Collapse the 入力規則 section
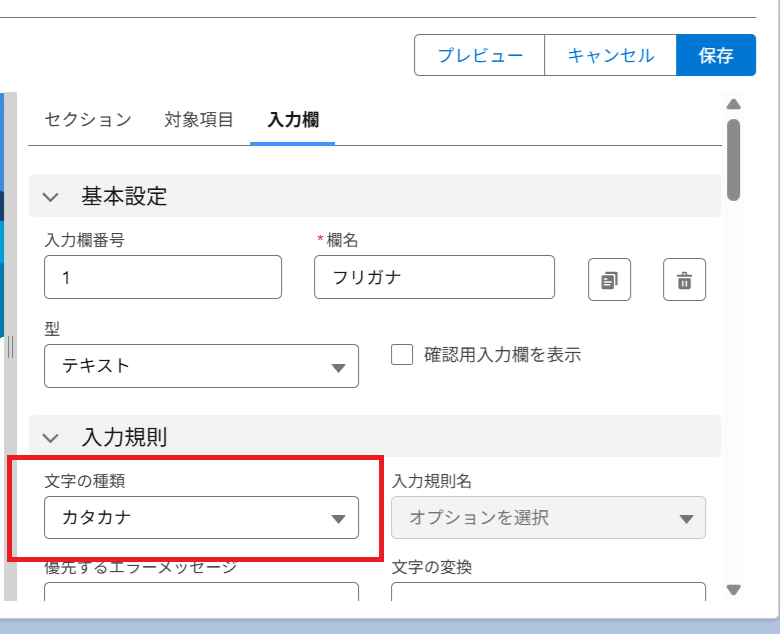 click(52, 437)
